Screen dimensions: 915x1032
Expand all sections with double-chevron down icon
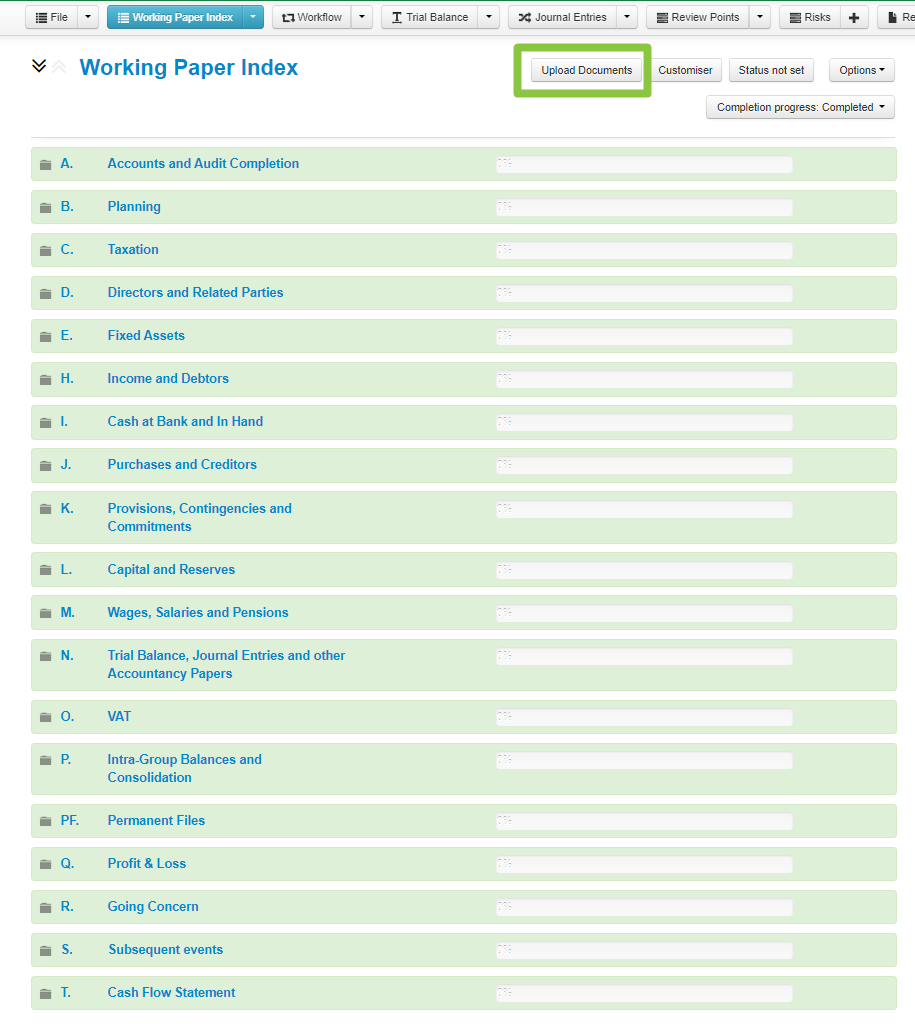[39, 66]
